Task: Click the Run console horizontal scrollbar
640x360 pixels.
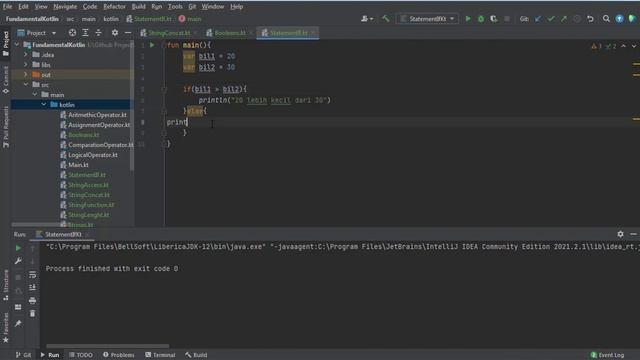Action: tap(107, 346)
